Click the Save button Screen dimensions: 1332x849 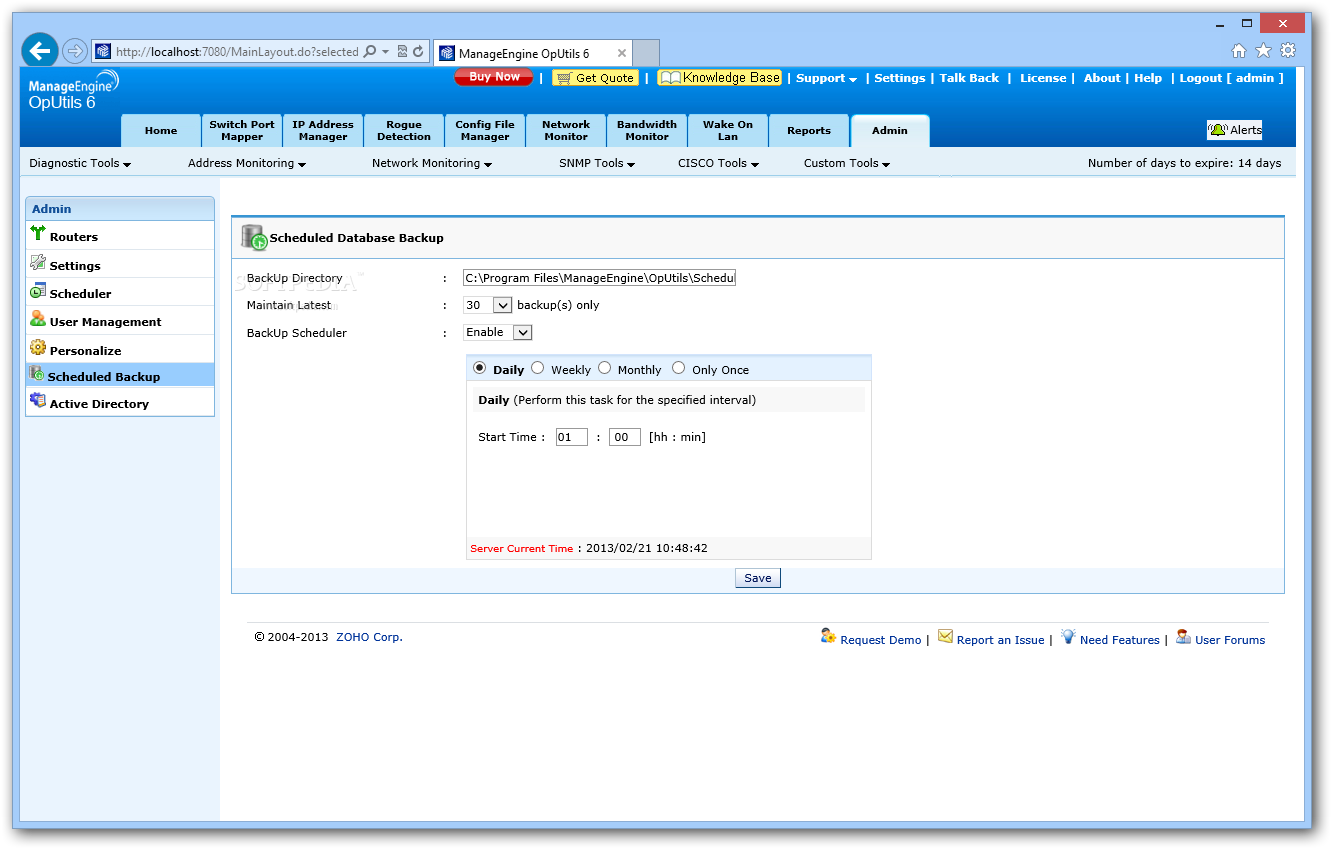[x=758, y=578]
